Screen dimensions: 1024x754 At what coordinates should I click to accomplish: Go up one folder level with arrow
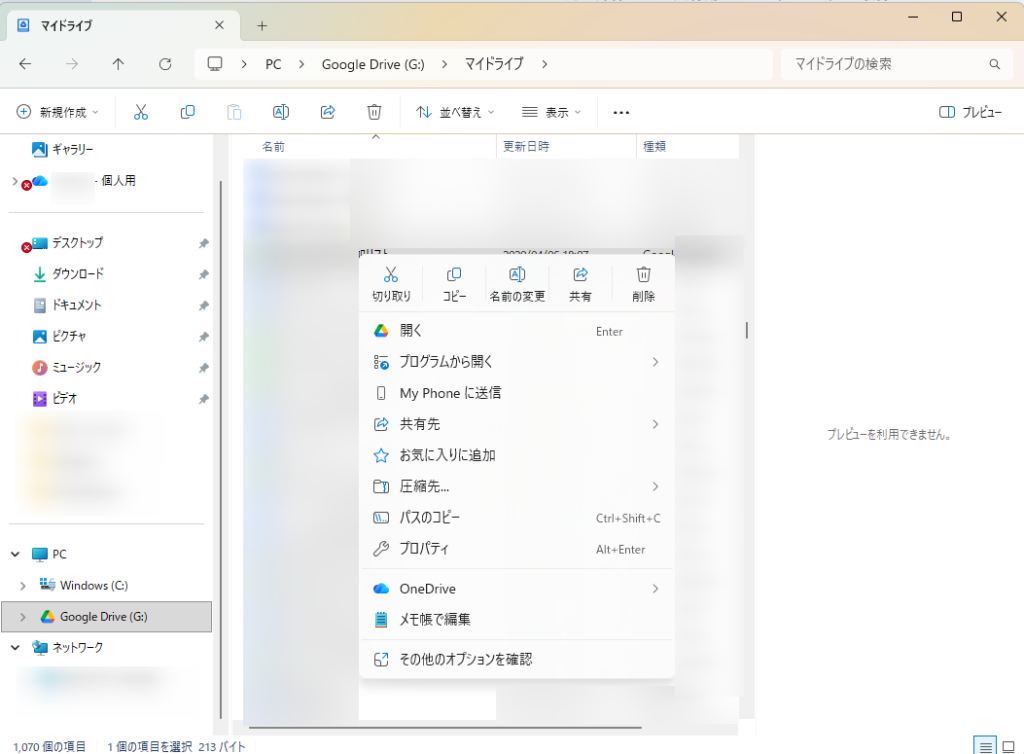(119, 64)
